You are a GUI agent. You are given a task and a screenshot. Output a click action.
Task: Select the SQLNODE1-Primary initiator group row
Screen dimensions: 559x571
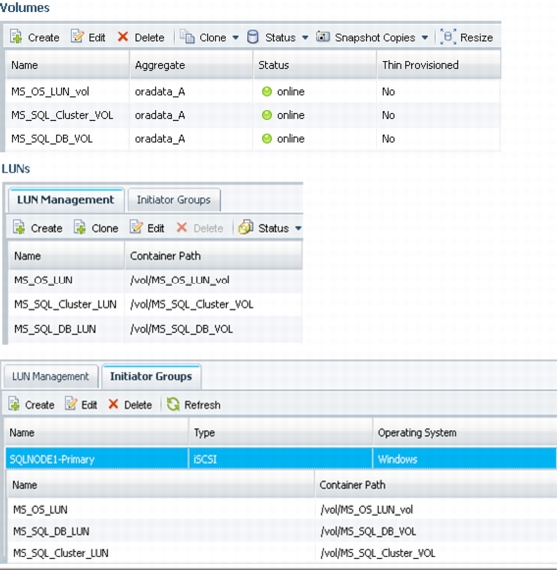pyautogui.click(x=281, y=459)
